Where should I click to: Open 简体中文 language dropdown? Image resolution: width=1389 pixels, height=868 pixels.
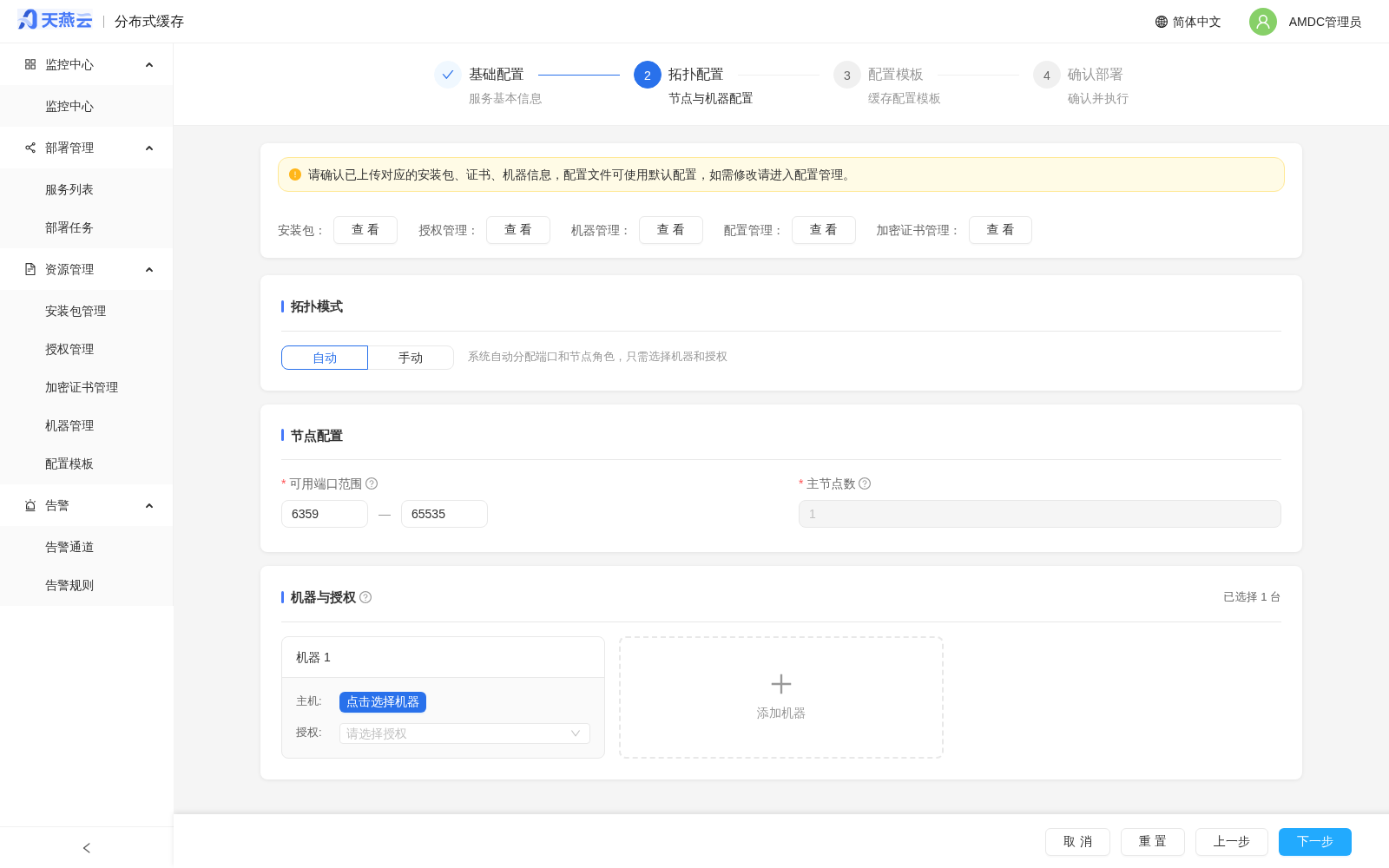pos(1188,22)
